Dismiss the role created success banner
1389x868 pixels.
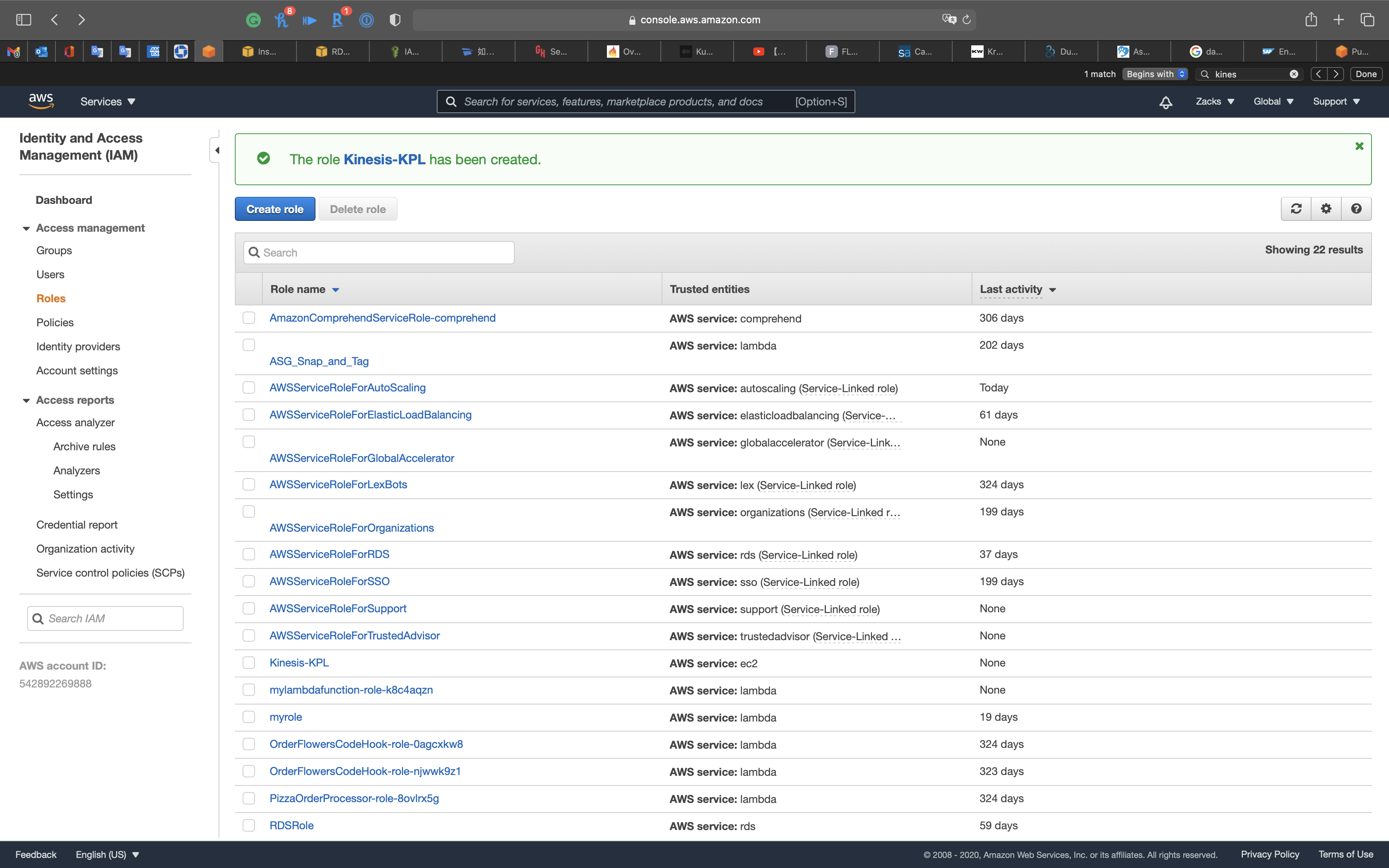click(1359, 146)
